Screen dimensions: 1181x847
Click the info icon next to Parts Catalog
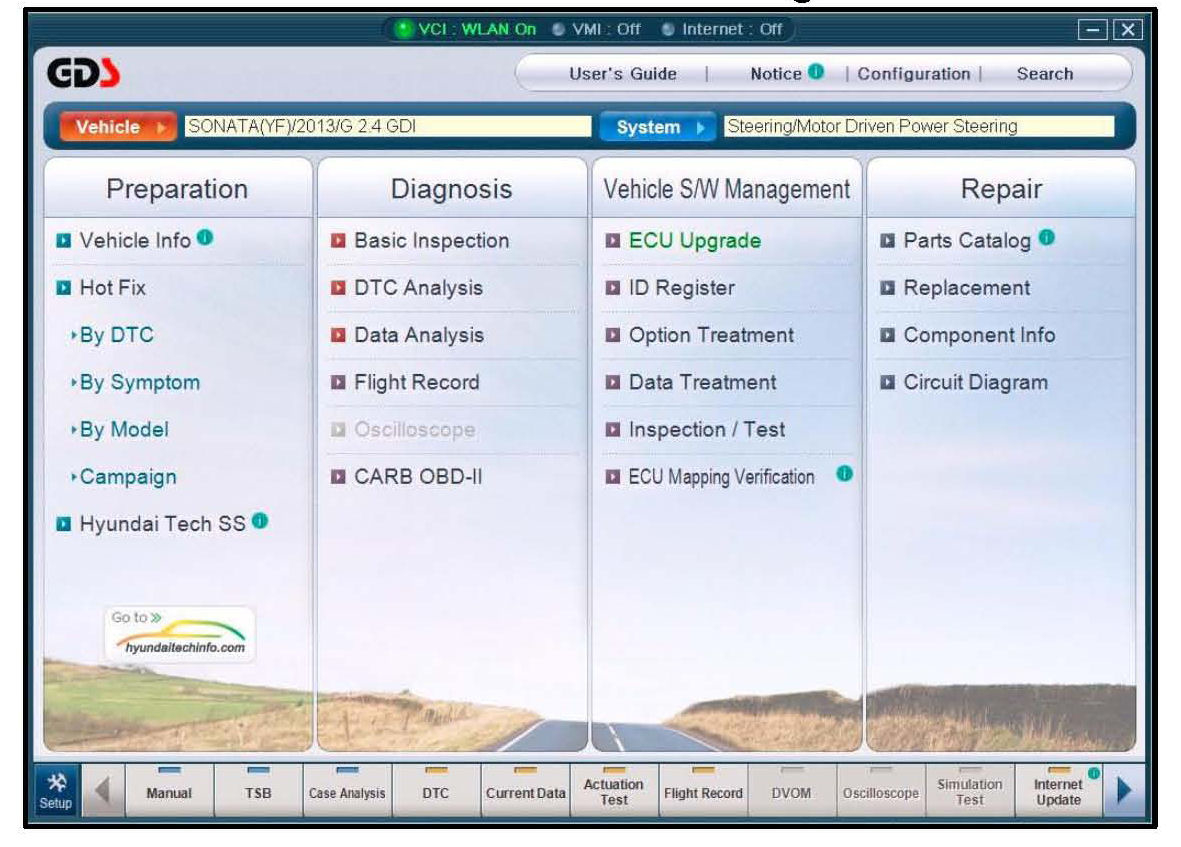click(x=1047, y=238)
